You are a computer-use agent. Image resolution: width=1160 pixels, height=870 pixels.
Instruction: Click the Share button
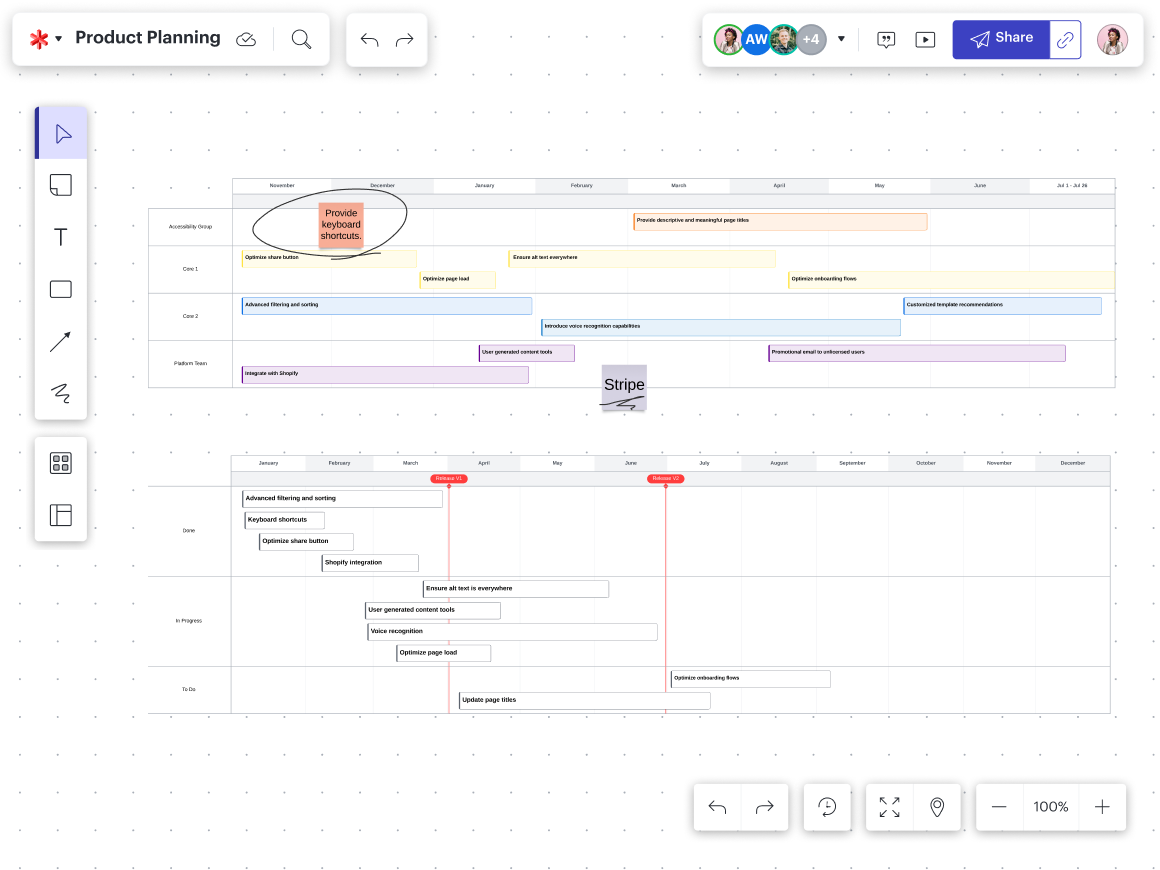(x=1001, y=39)
